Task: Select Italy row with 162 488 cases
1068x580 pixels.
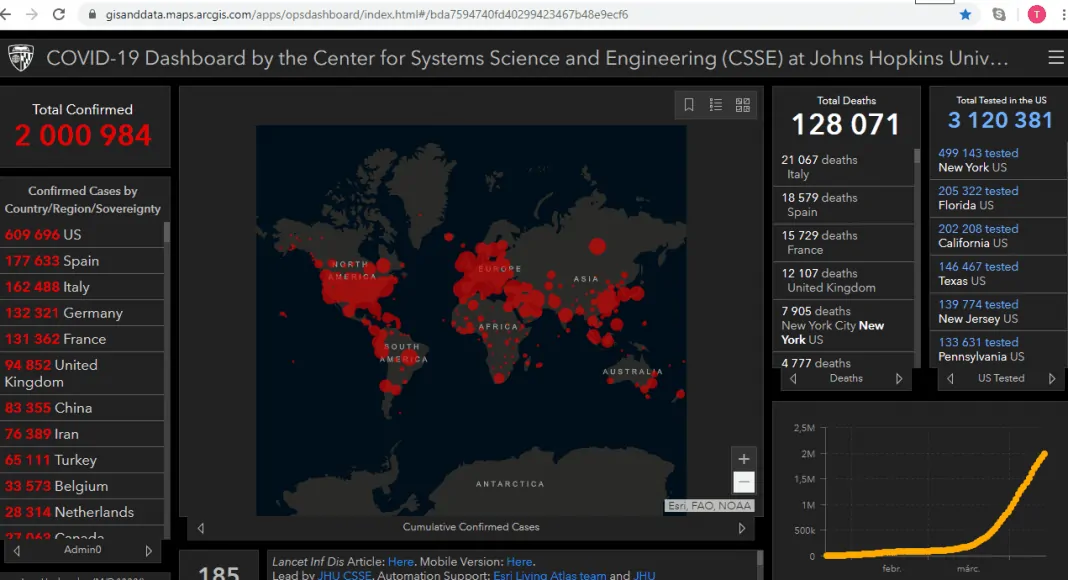Action: pyautogui.click(x=82, y=287)
